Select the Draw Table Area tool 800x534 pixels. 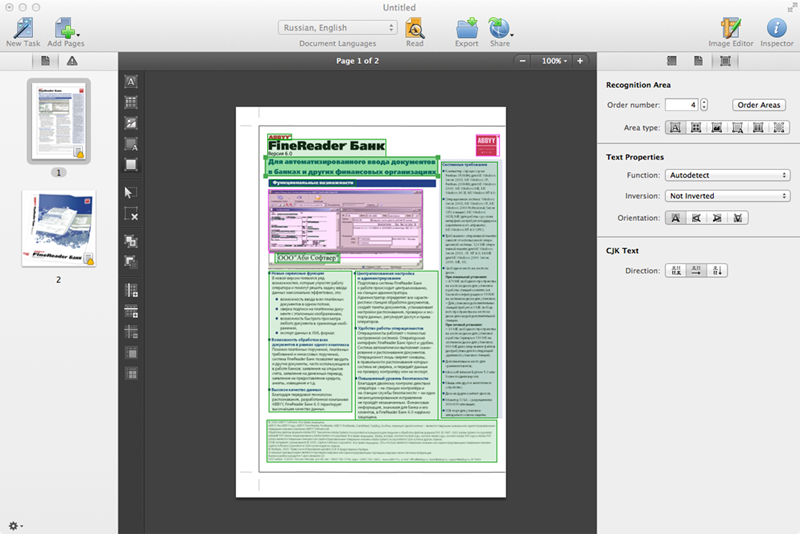(x=131, y=103)
